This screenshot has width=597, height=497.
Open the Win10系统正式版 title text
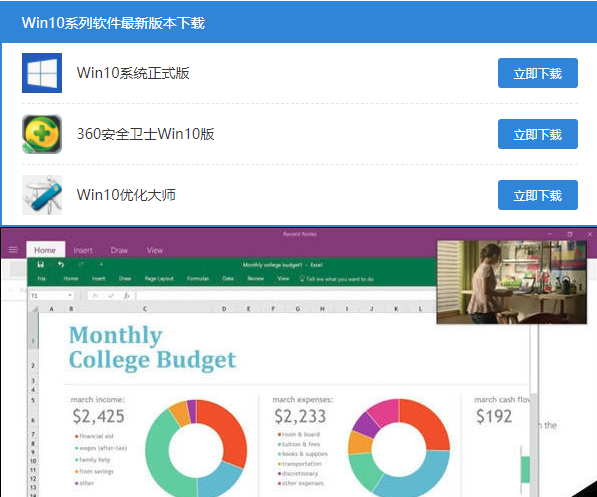coord(133,73)
